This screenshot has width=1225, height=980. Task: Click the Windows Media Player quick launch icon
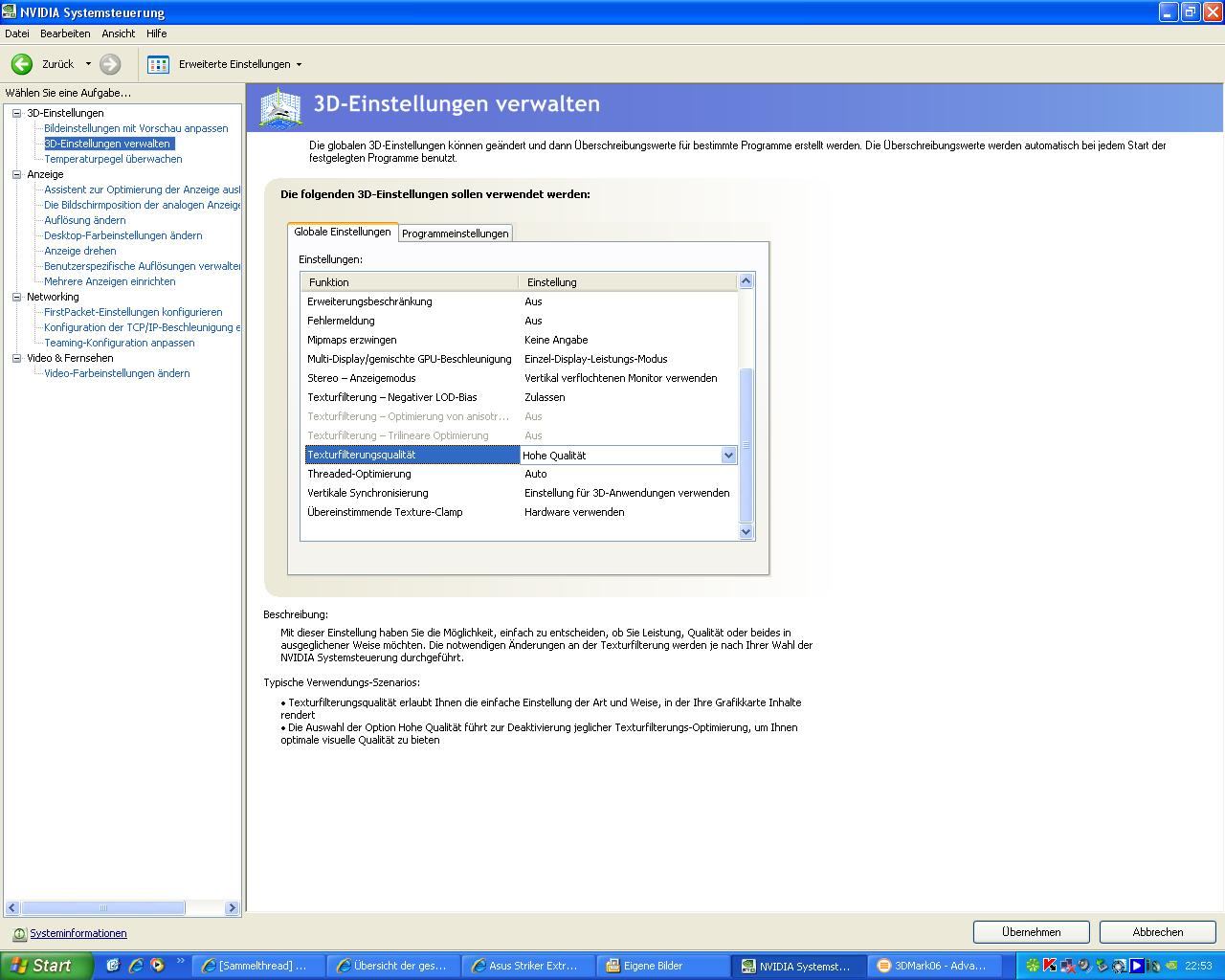tap(157, 966)
